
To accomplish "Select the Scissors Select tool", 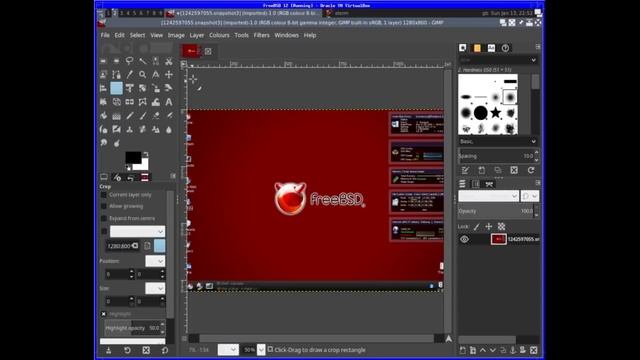I will pos(169,61).
